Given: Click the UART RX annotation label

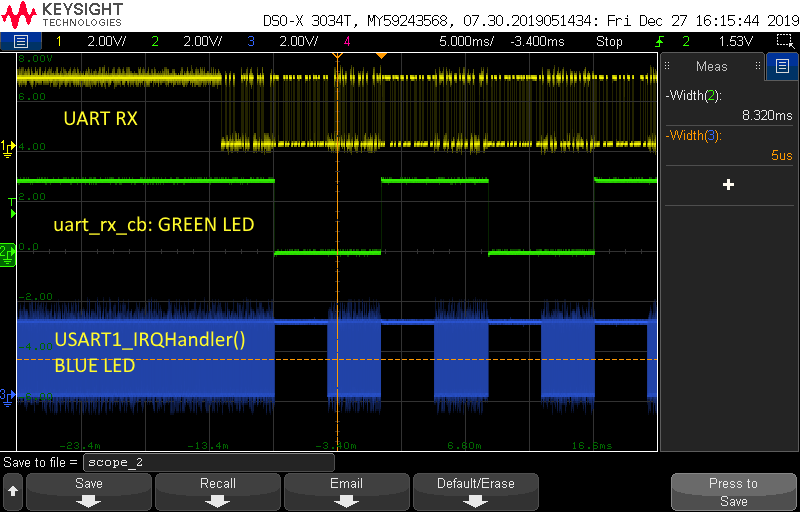Looking at the screenshot, I should click(101, 119).
